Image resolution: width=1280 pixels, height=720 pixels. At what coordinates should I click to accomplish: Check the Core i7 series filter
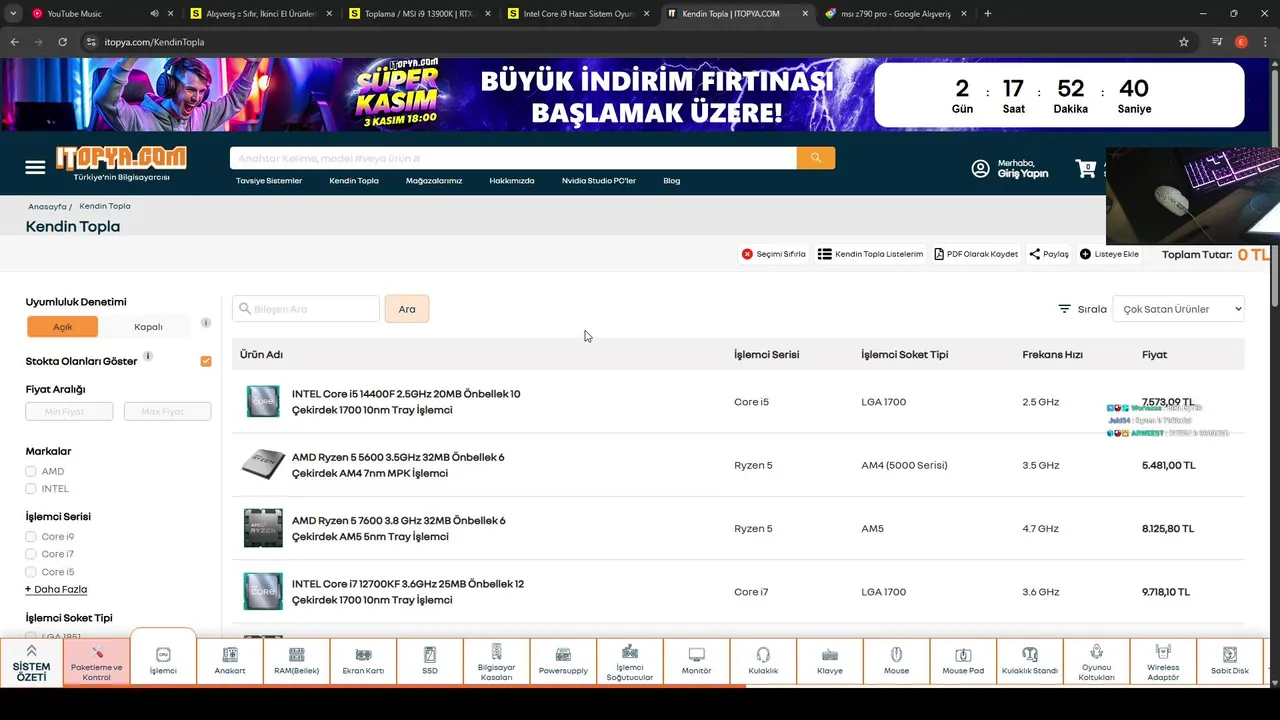click(x=31, y=554)
